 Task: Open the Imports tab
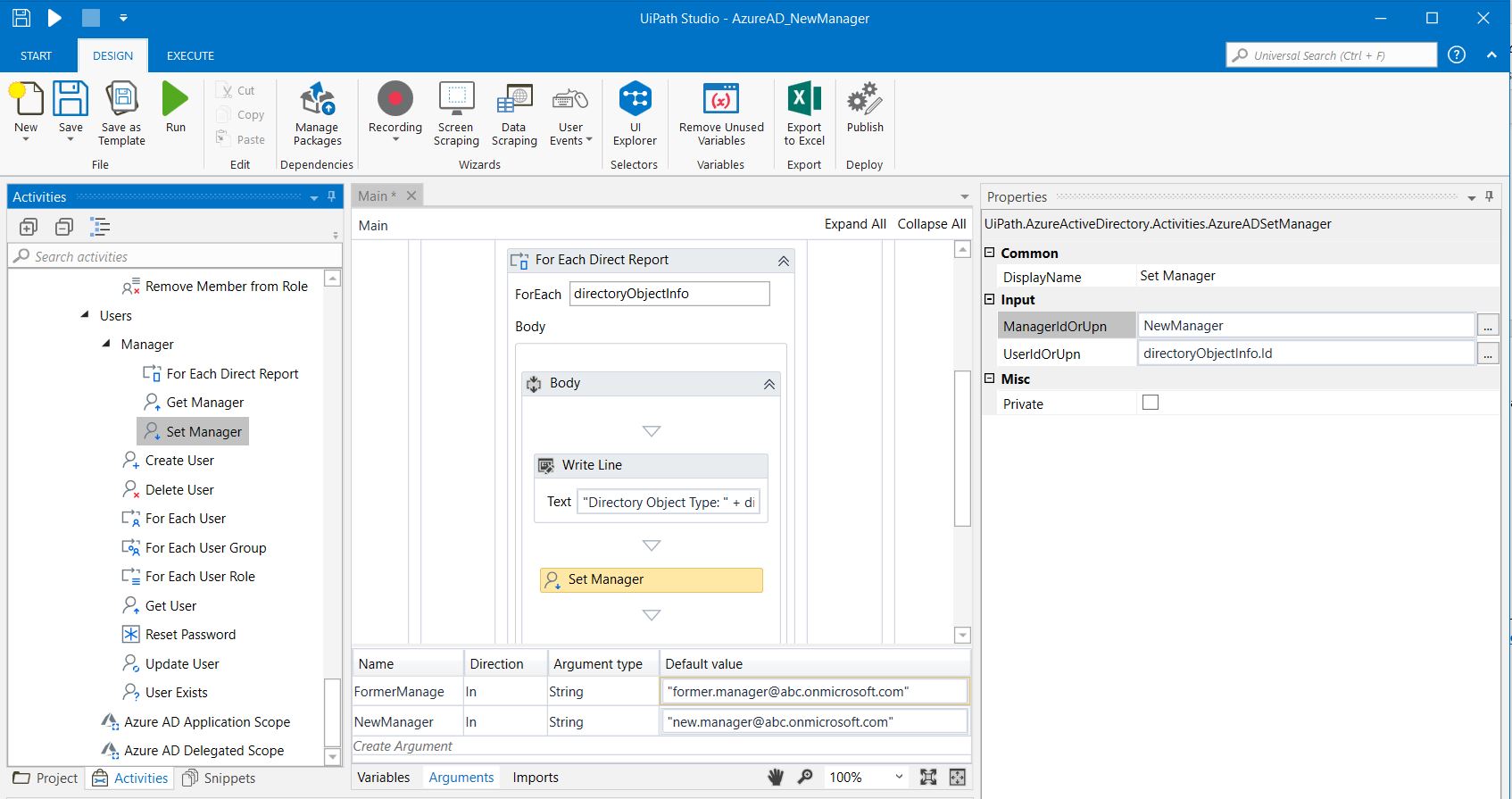click(536, 778)
